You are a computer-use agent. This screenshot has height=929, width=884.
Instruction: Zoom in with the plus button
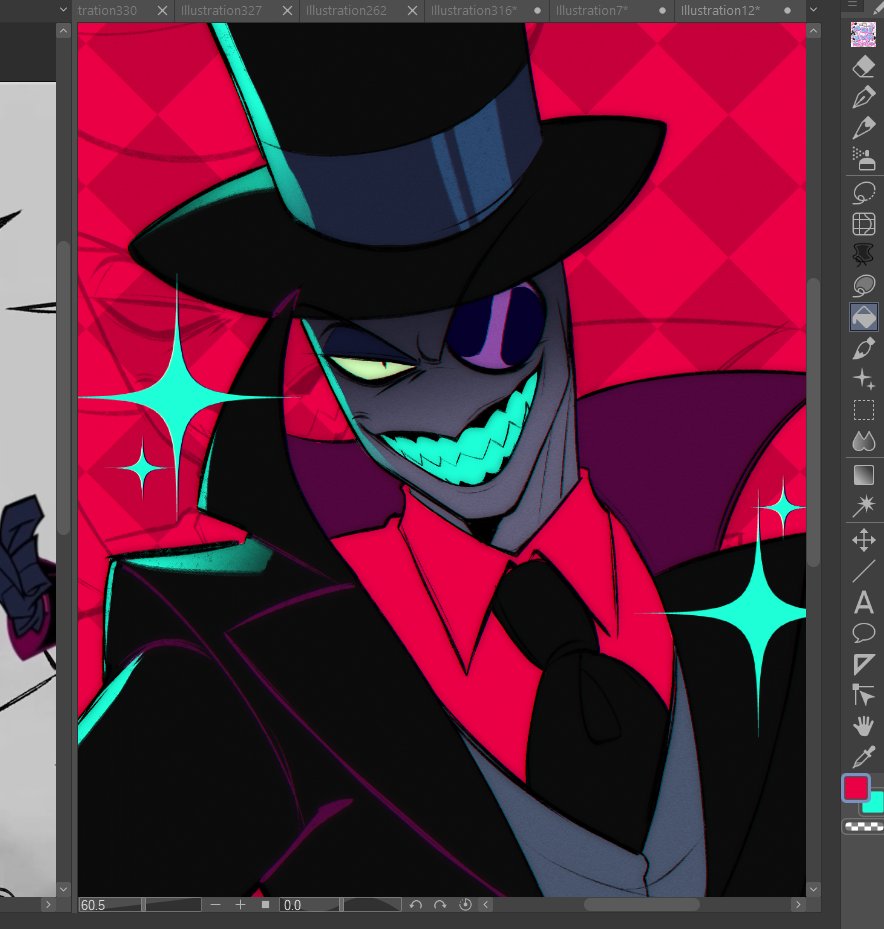click(241, 905)
